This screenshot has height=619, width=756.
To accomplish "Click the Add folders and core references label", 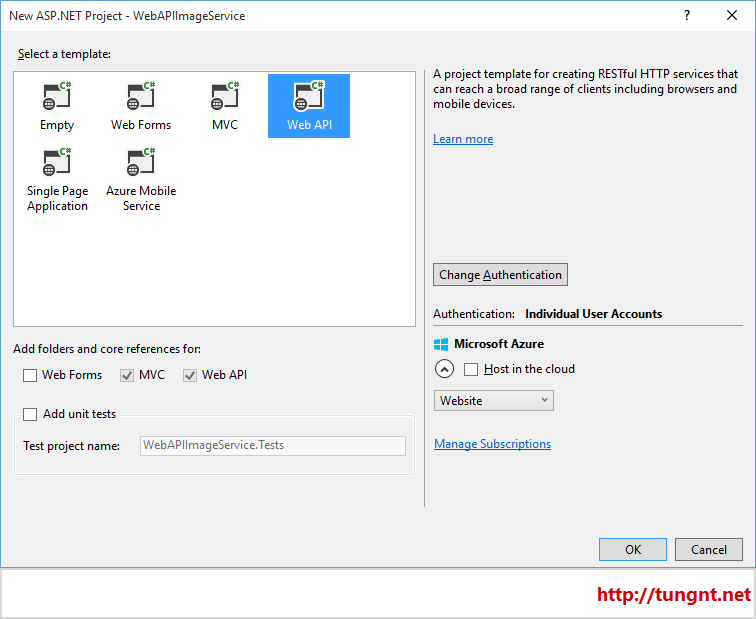I will (107, 349).
